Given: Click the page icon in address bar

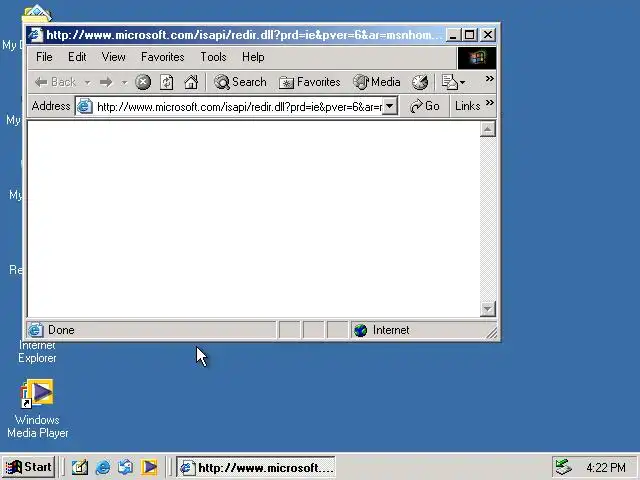Looking at the screenshot, I should (85, 107).
